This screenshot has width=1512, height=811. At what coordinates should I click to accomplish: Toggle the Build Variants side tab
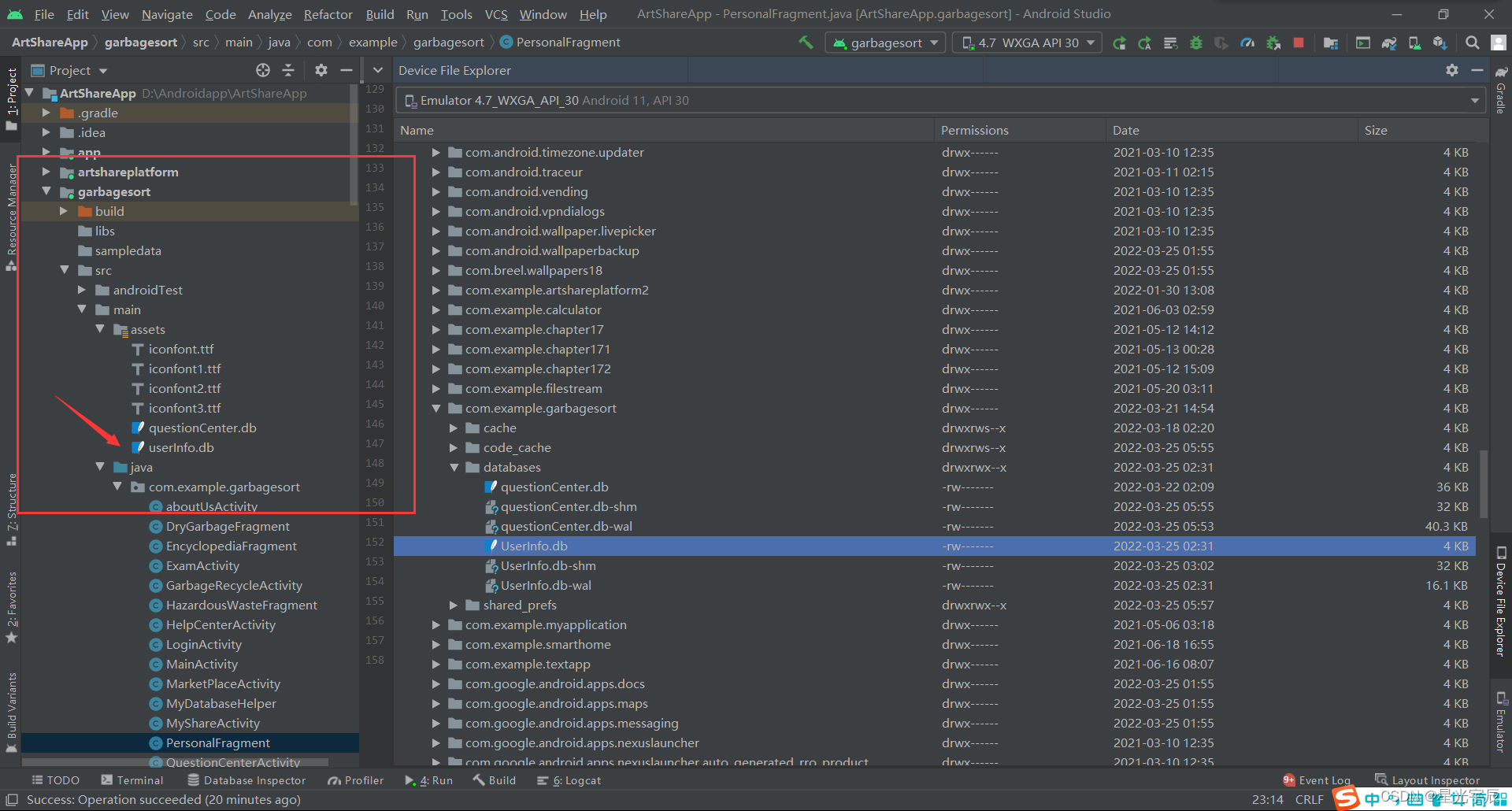(11, 712)
